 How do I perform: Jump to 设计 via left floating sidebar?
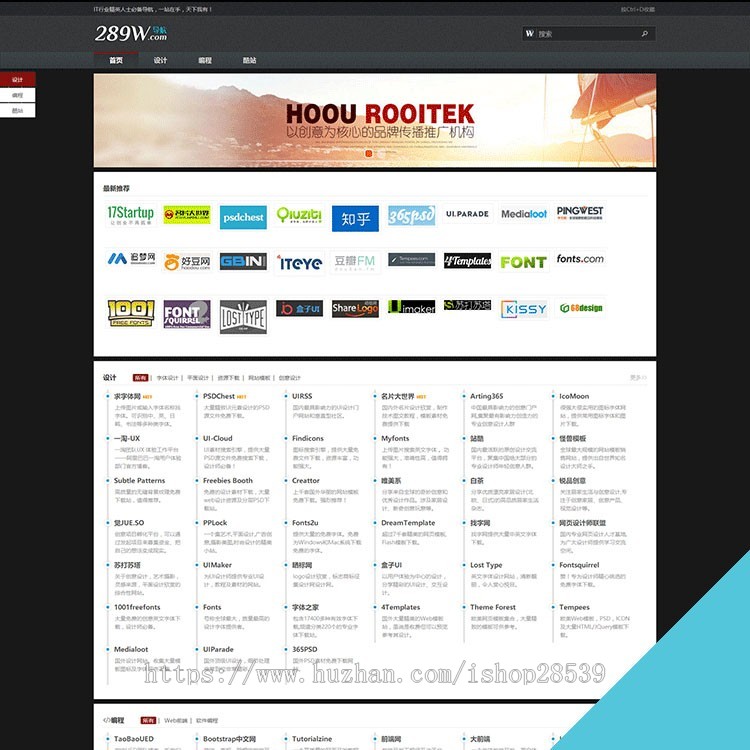[x=18, y=79]
